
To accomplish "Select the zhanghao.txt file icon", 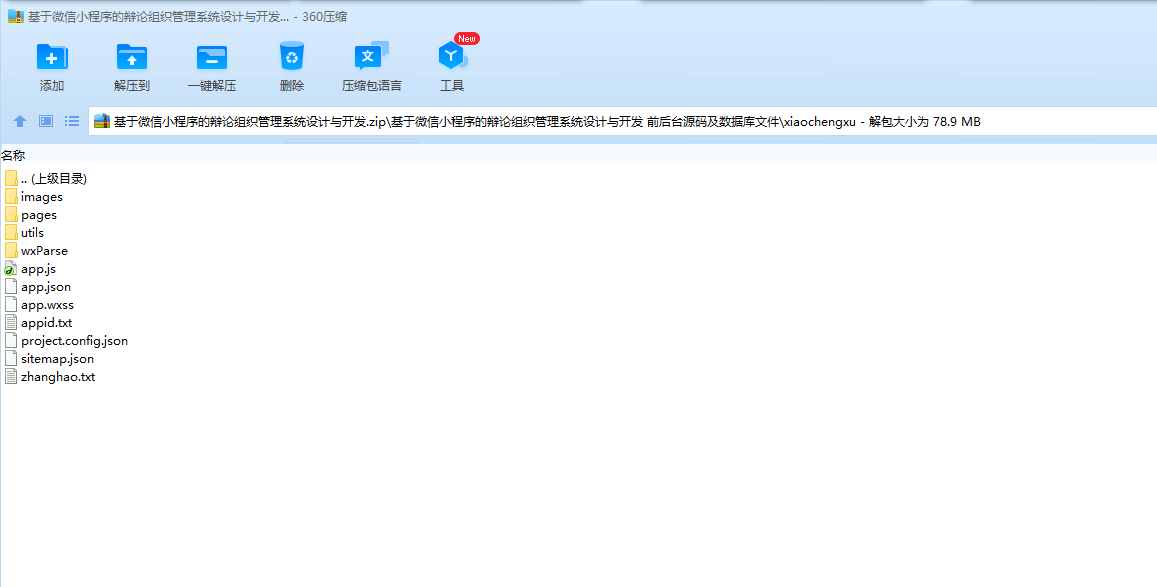I will pos(10,377).
